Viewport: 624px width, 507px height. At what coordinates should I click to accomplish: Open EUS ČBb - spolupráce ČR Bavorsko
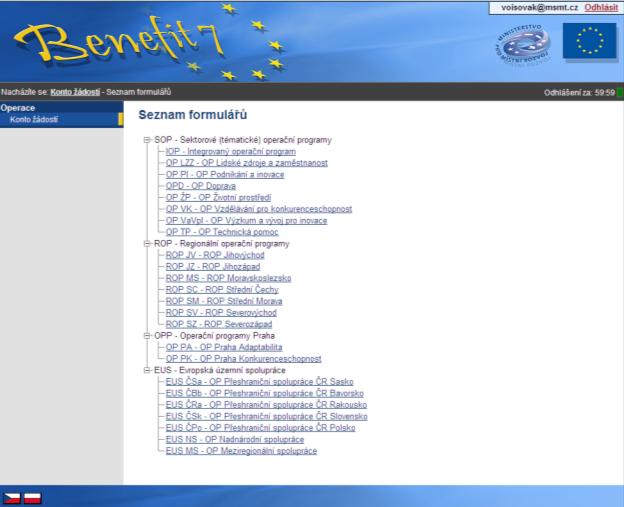(x=265, y=394)
